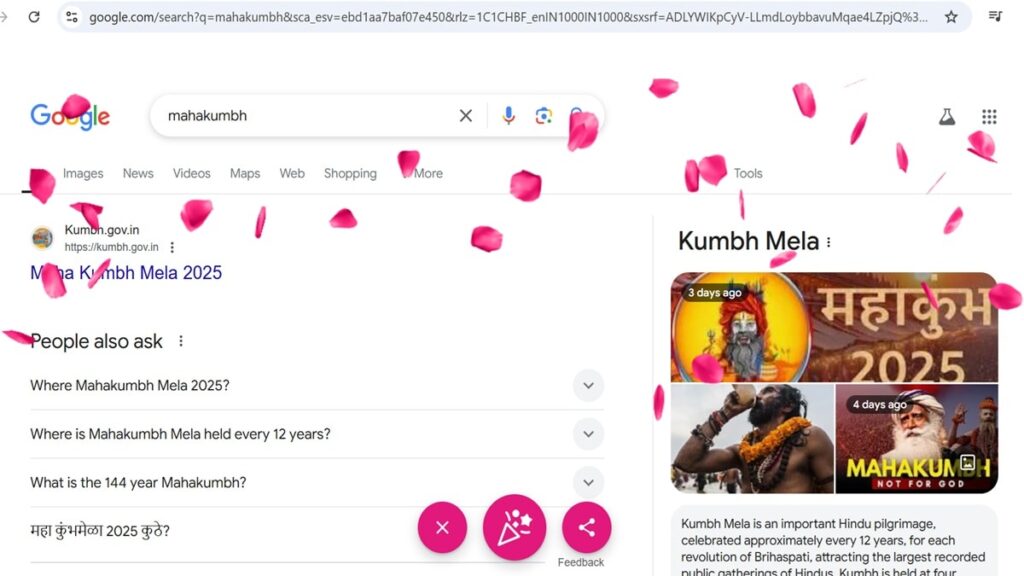
Task: Start voice search with microphone icon
Action: pyautogui.click(x=508, y=116)
